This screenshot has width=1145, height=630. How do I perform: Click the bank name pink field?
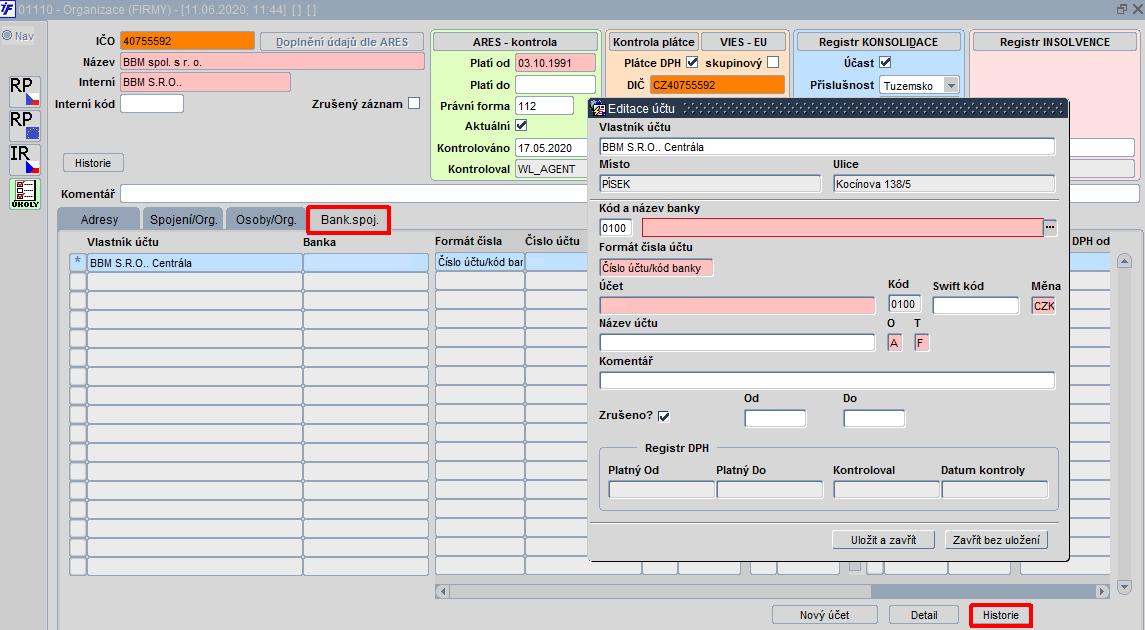pyautogui.click(x=842, y=227)
